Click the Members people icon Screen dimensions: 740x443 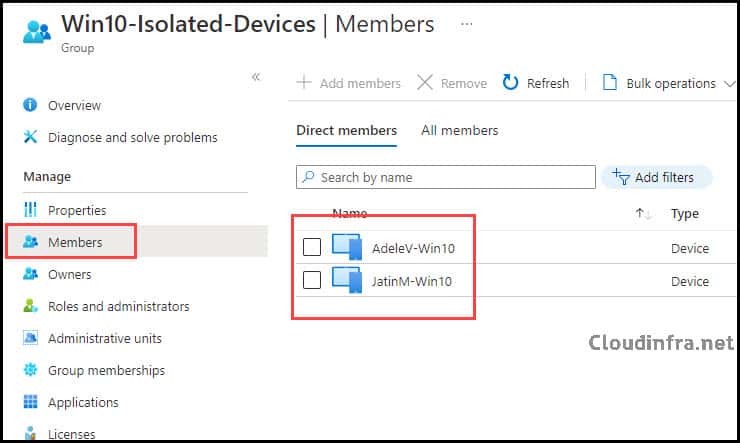(31, 242)
